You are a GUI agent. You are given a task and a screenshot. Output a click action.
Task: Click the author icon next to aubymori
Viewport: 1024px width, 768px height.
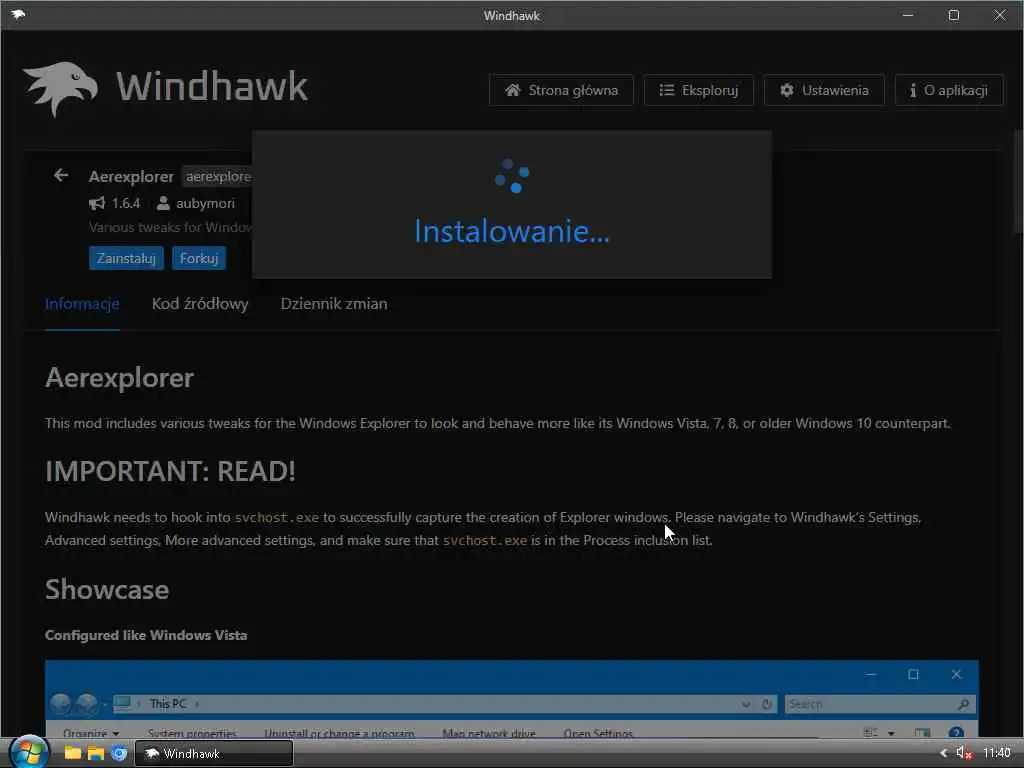coord(163,203)
